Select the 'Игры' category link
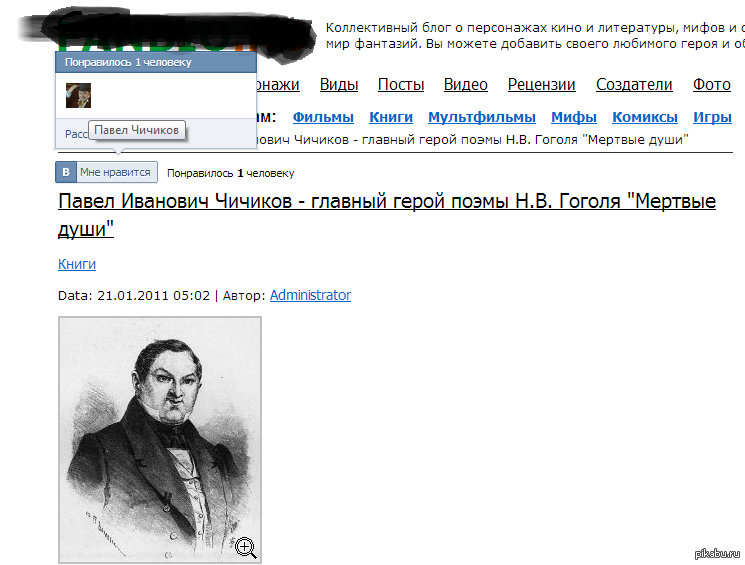Image resolution: width=745 pixels, height=565 pixels. tap(712, 117)
